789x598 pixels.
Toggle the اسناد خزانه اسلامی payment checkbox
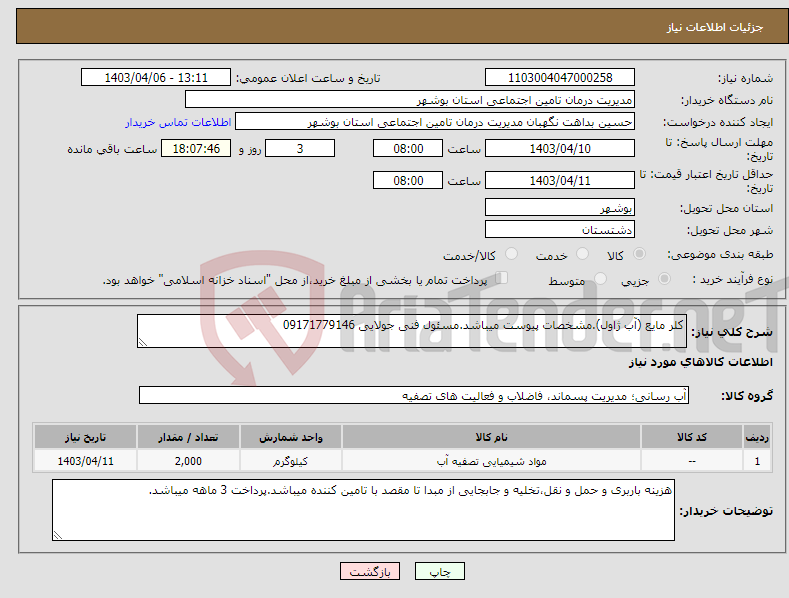pos(501,277)
